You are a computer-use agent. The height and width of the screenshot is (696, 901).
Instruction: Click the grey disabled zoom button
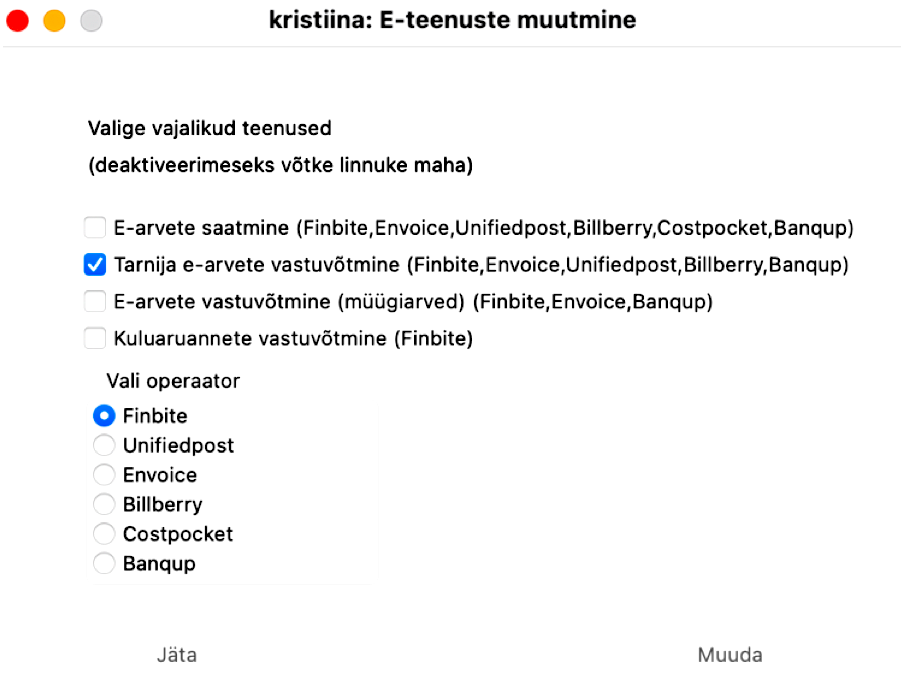pos(91,21)
